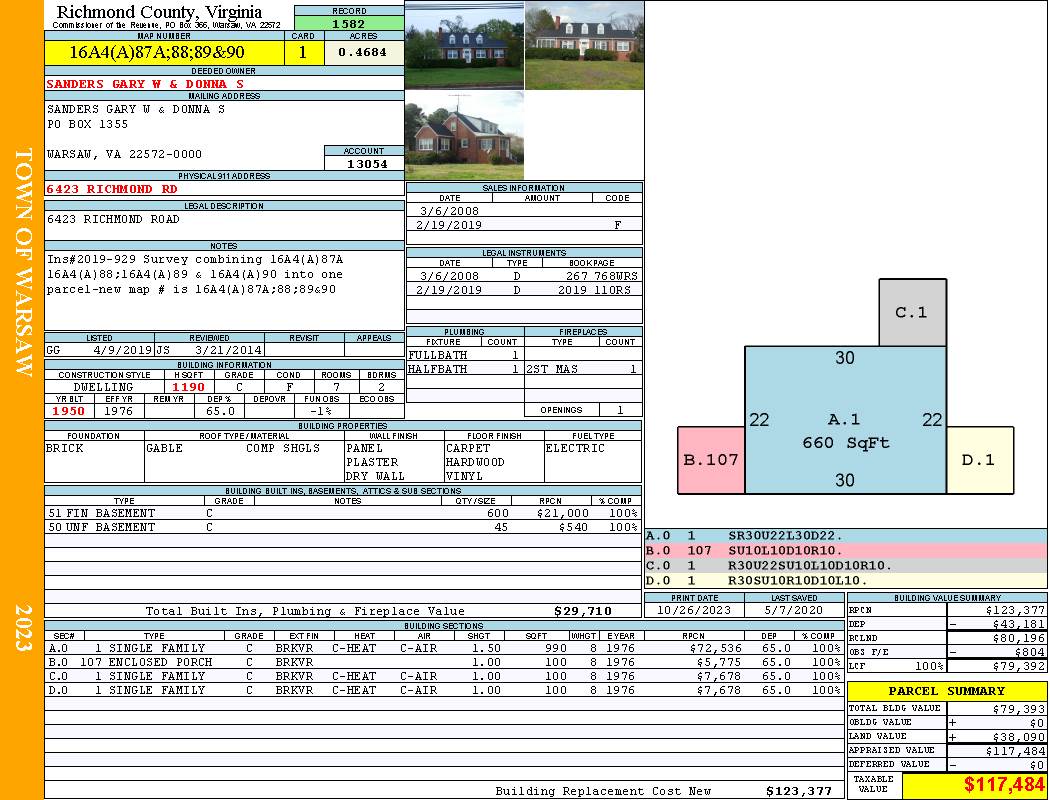The image size is (1050, 800).
Task: Click total built-ins value $29,710
Action: 583,611
